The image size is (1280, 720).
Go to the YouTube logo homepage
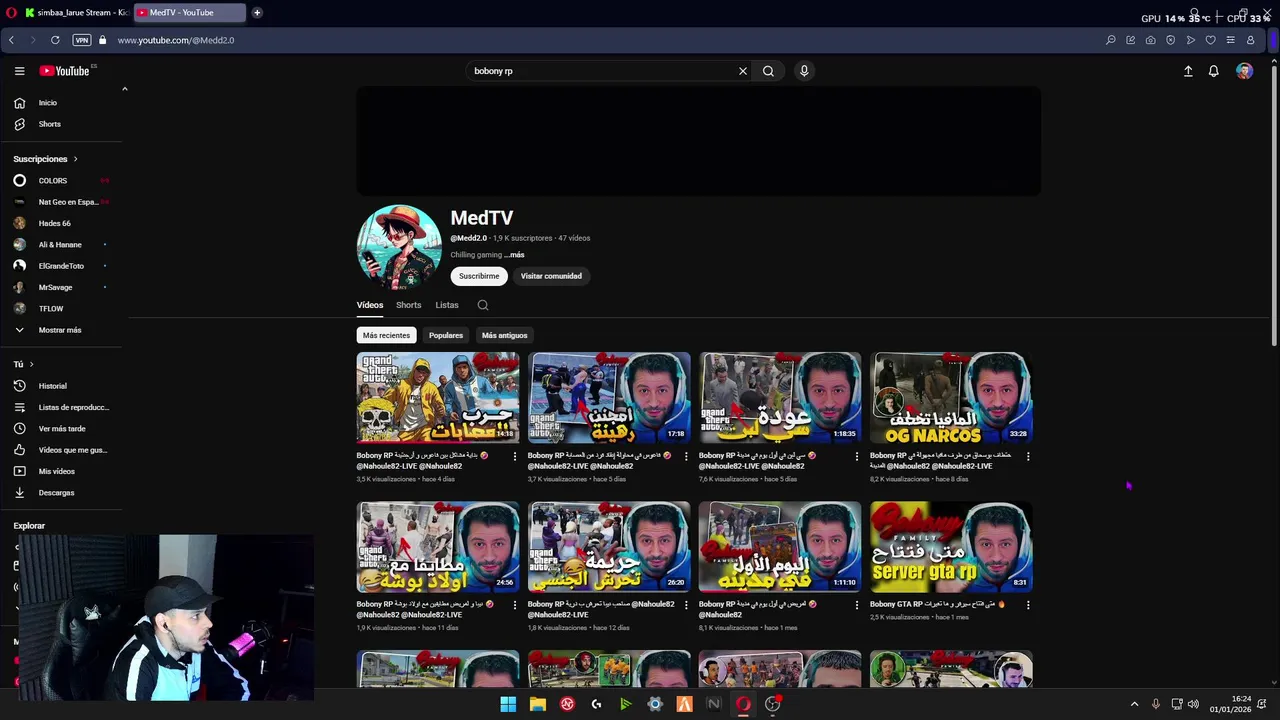coord(65,71)
